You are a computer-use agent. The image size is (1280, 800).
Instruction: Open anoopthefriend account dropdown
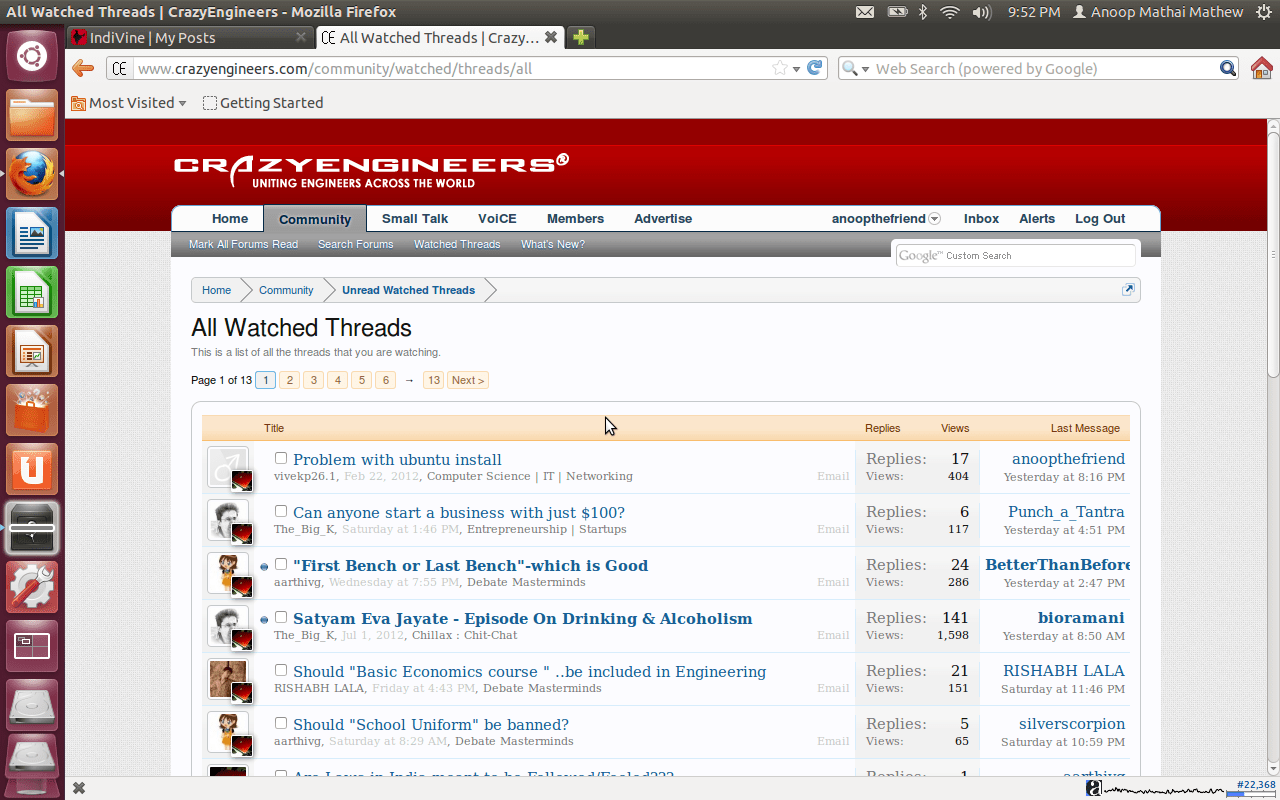934,219
